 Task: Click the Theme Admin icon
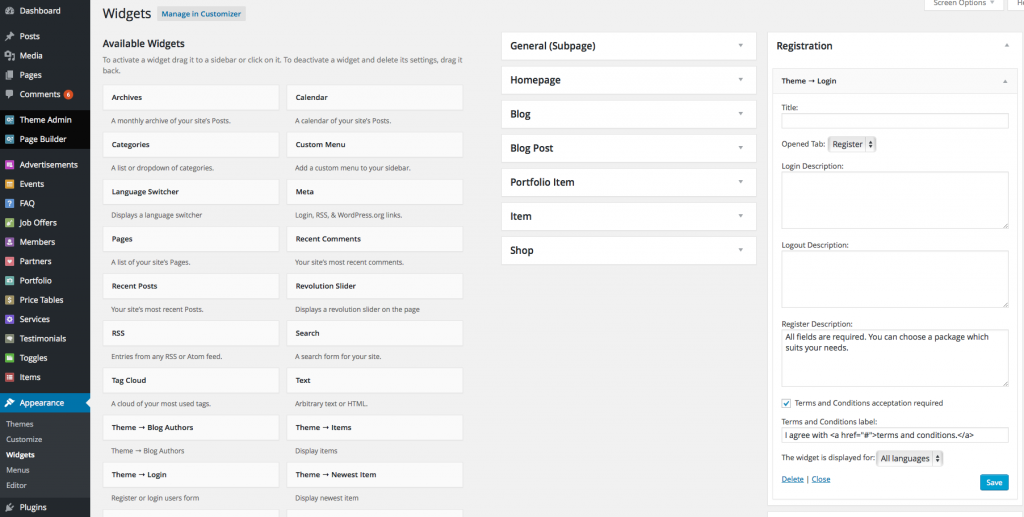point(9,120)
